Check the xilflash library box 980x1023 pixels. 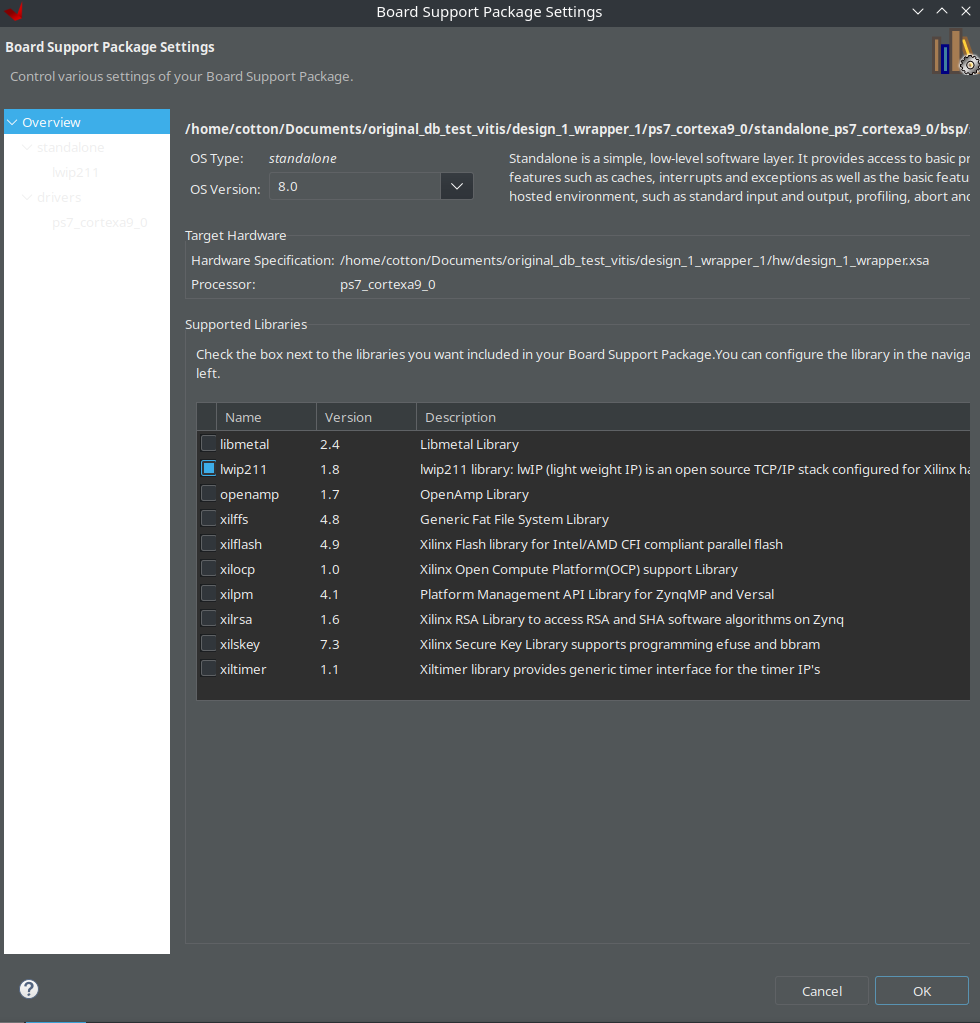[208, 543]
